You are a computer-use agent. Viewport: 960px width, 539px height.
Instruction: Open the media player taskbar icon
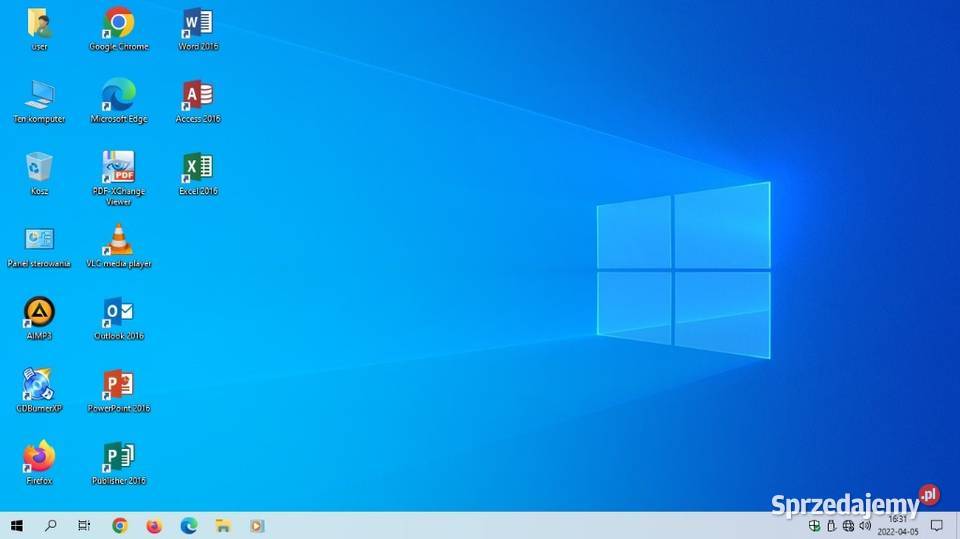[257, 526]
